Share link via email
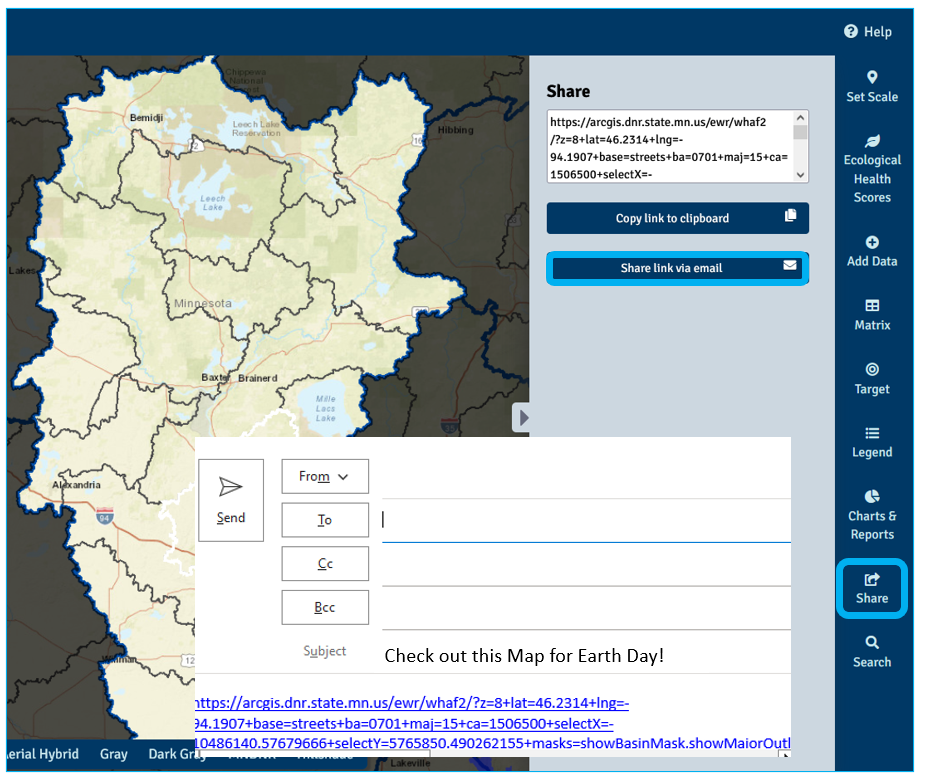Image resolution: width=926 pixels, height=782 pixels. point(677,267)
